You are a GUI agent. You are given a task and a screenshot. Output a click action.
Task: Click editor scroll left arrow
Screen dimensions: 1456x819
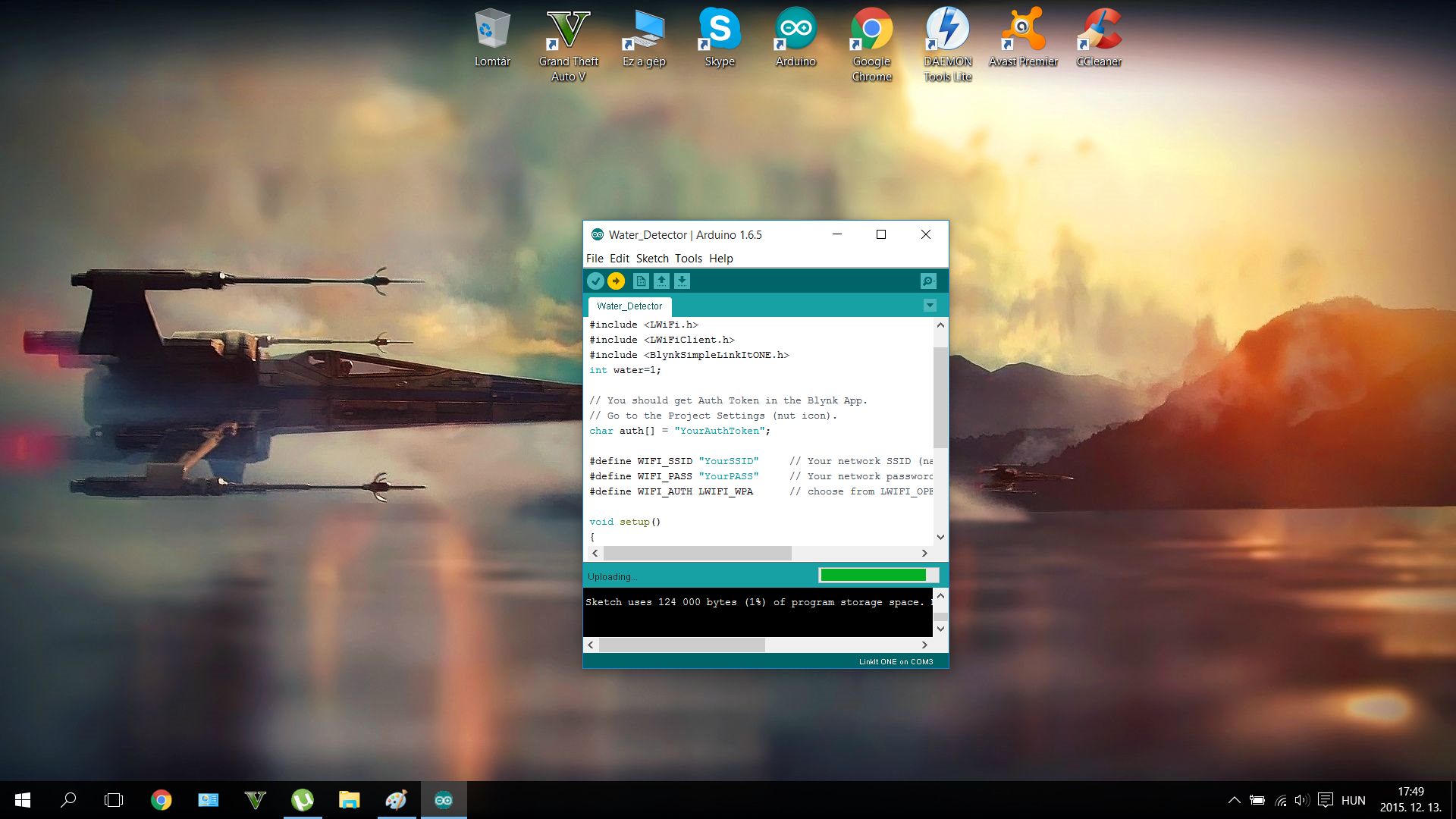595,554
